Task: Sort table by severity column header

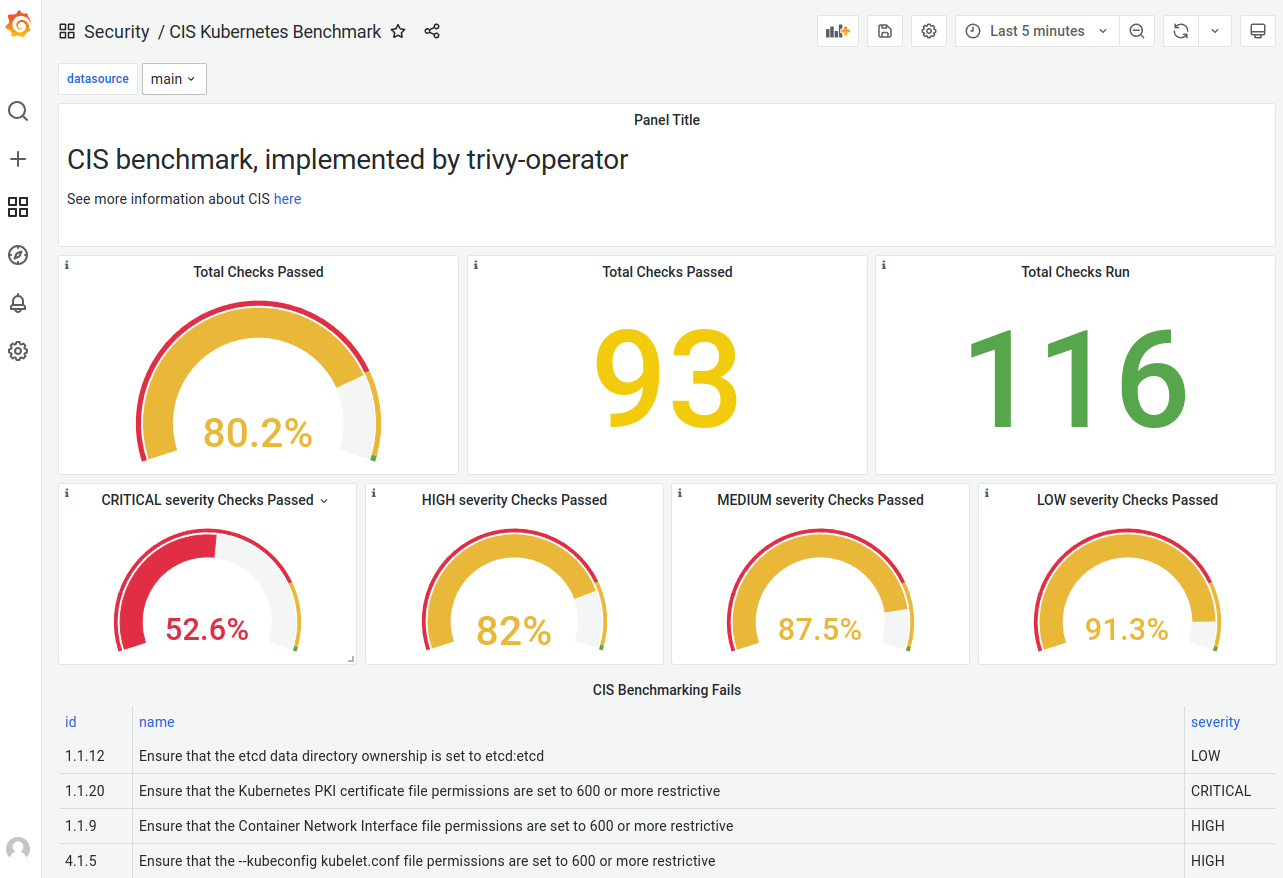Action: tap(1215, 722)
